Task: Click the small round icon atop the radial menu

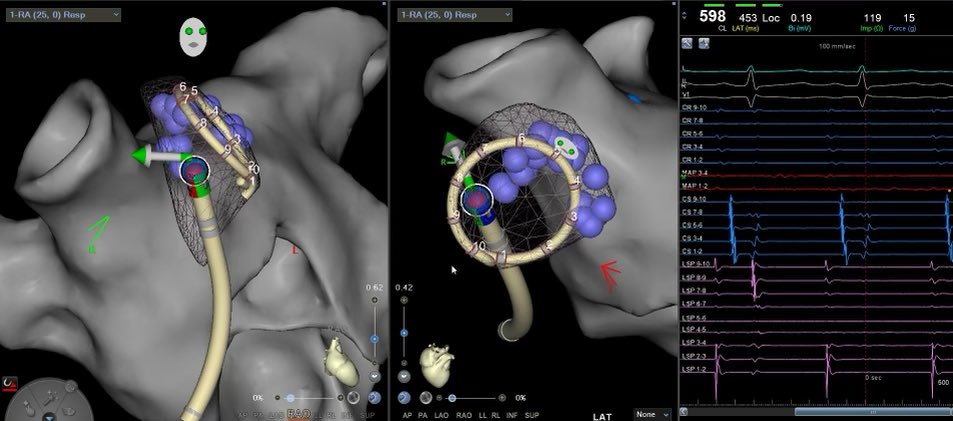Action: point(71,385)
